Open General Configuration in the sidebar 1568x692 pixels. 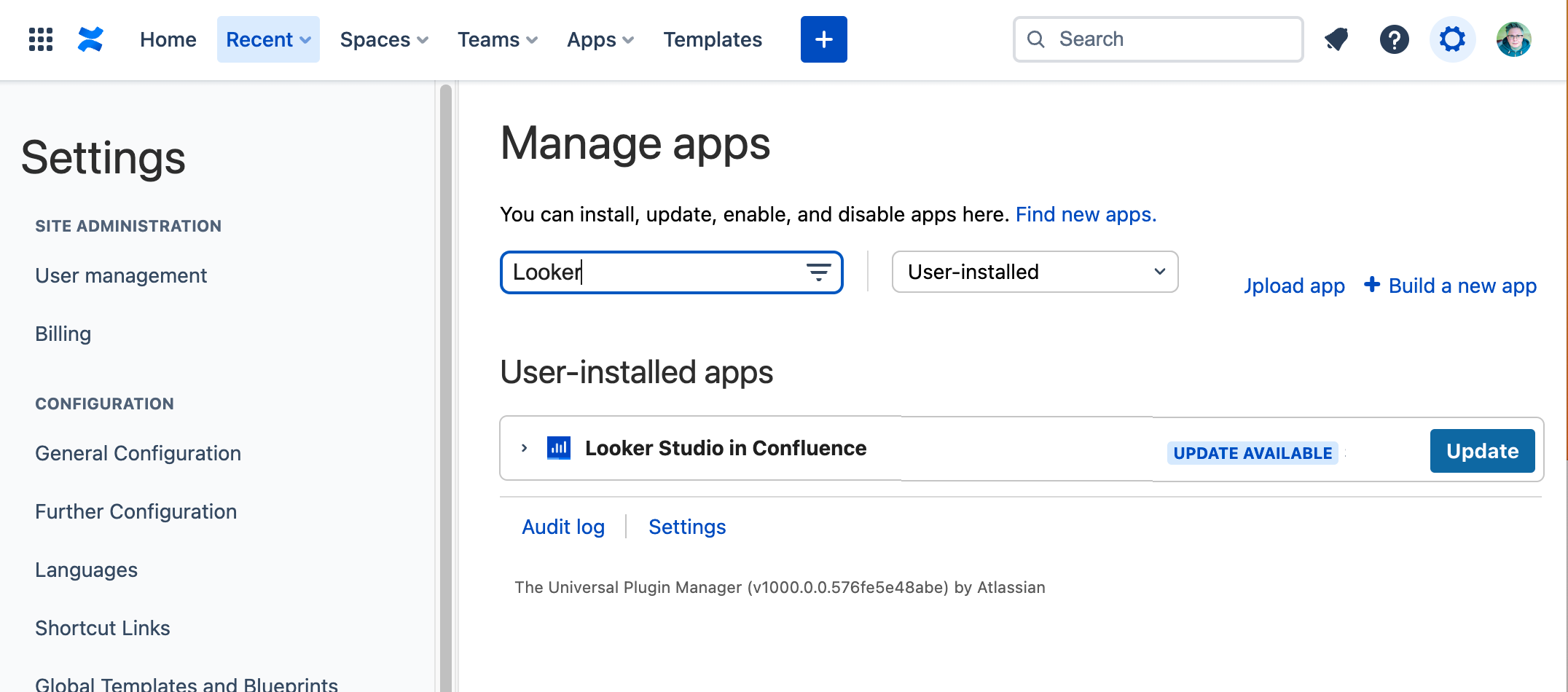coord(138,453)
